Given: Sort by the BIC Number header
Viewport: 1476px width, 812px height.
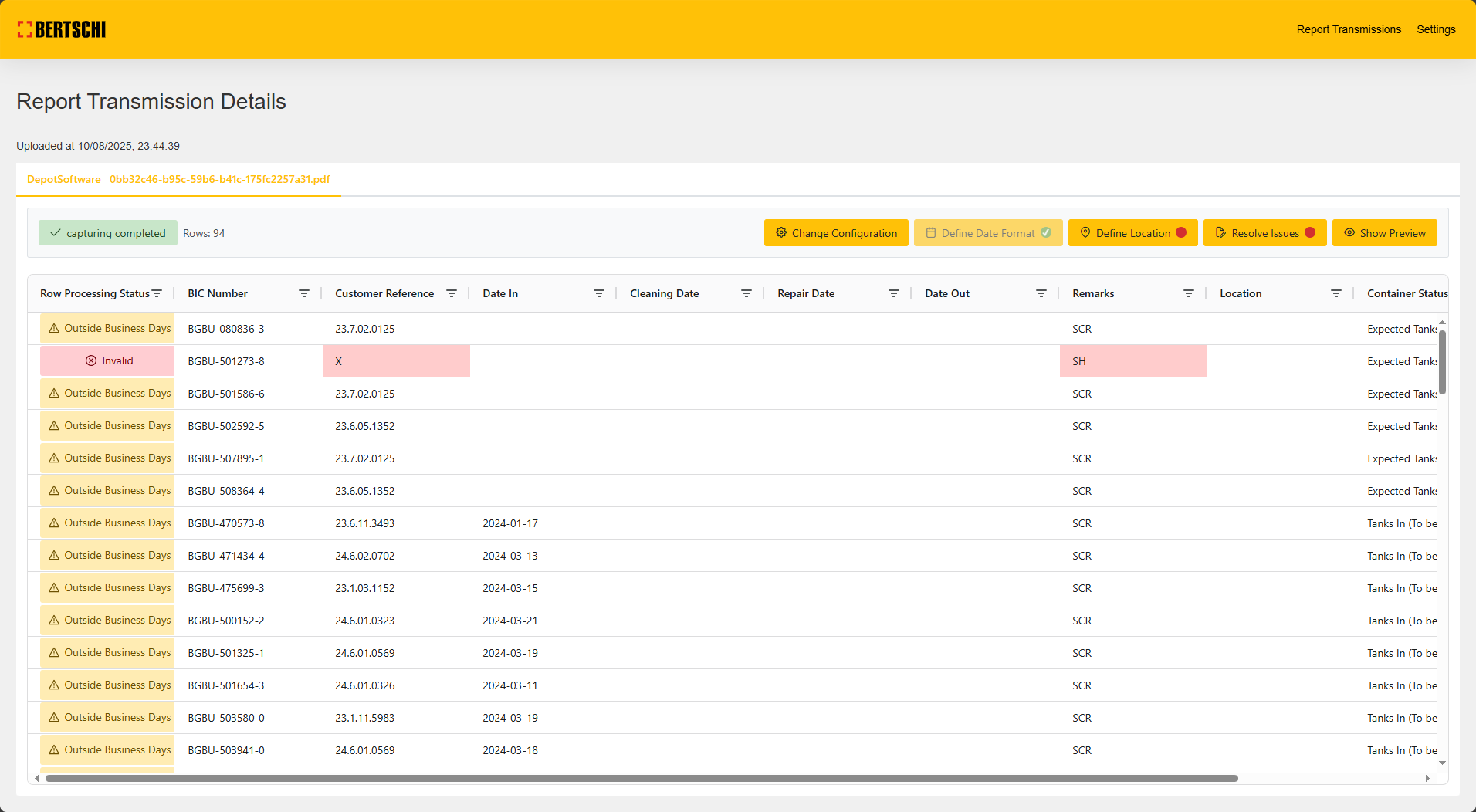Looking at the screenshot, I should [218, 293].
